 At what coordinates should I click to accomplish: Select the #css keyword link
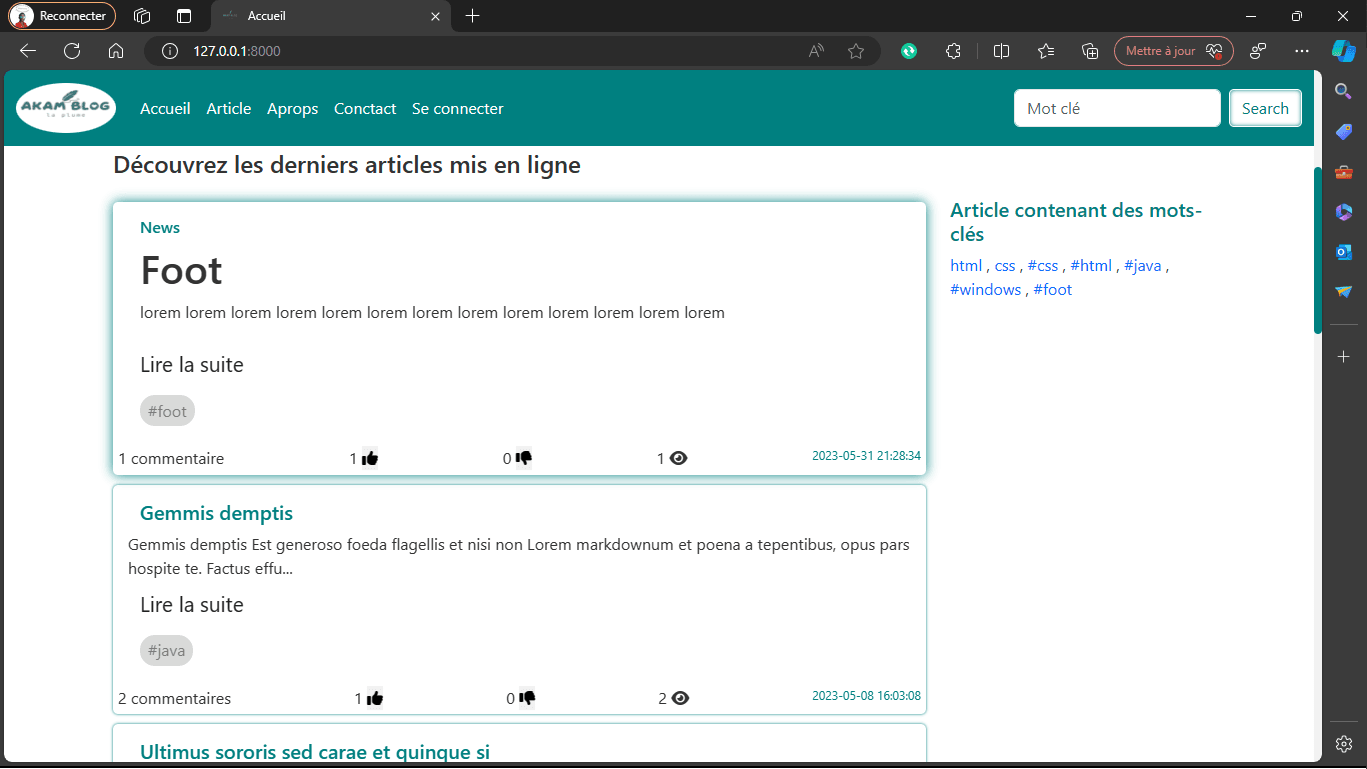[x=1043, y=266]
